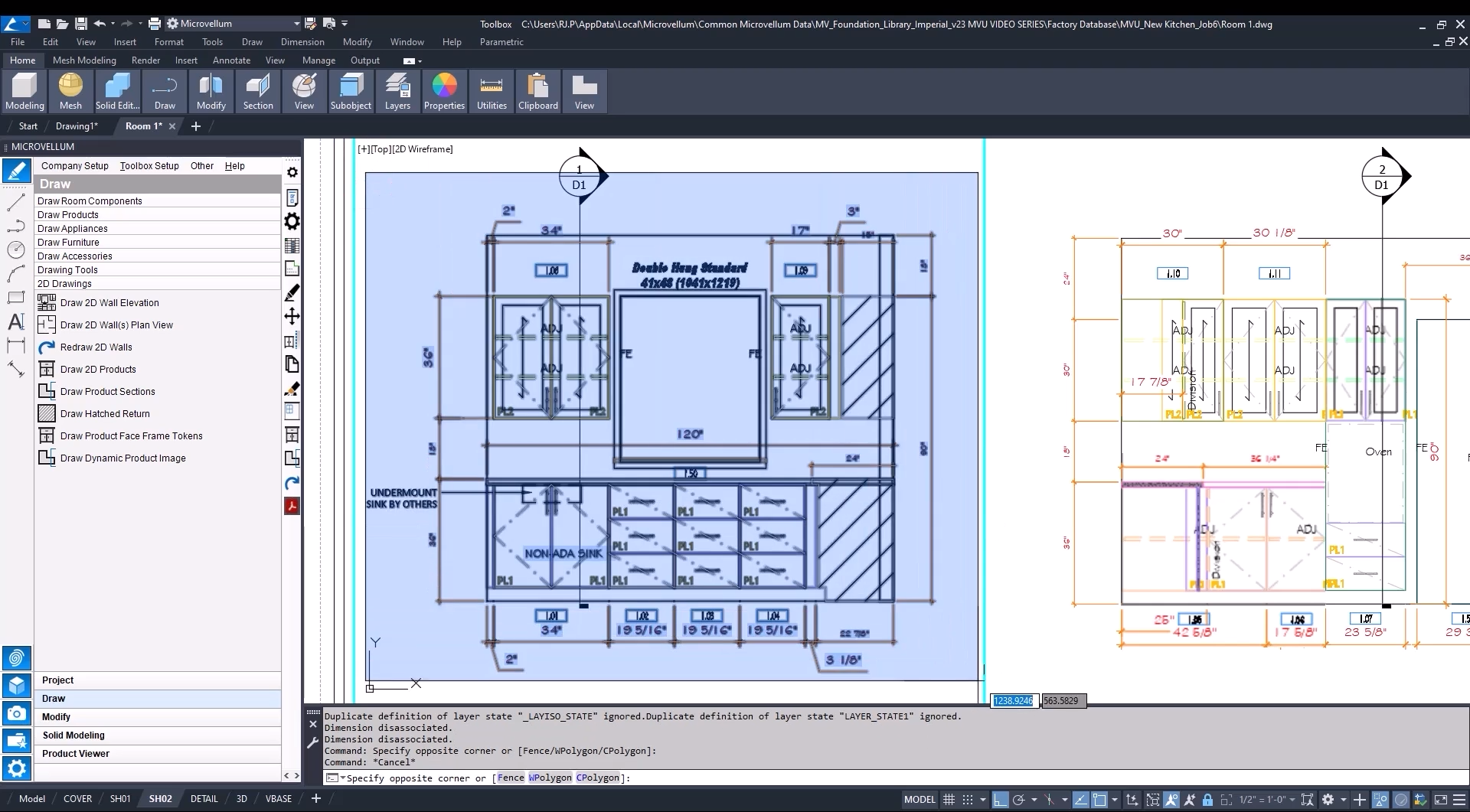Click the text tool 'A' icon
The width and height of the screenshot is (1470, 812).
coord(15,321)
